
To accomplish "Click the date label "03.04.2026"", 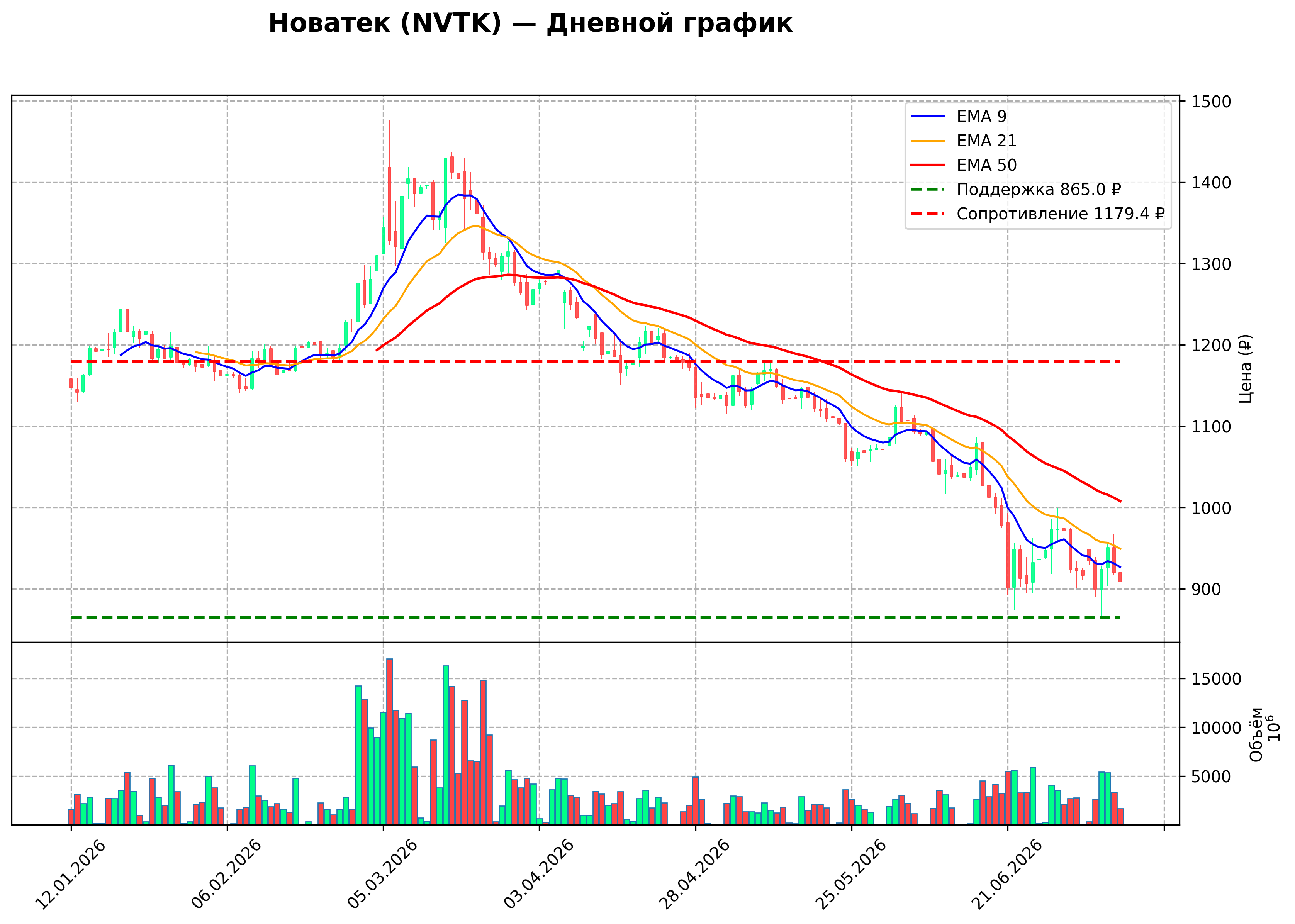I will point(540,875).
